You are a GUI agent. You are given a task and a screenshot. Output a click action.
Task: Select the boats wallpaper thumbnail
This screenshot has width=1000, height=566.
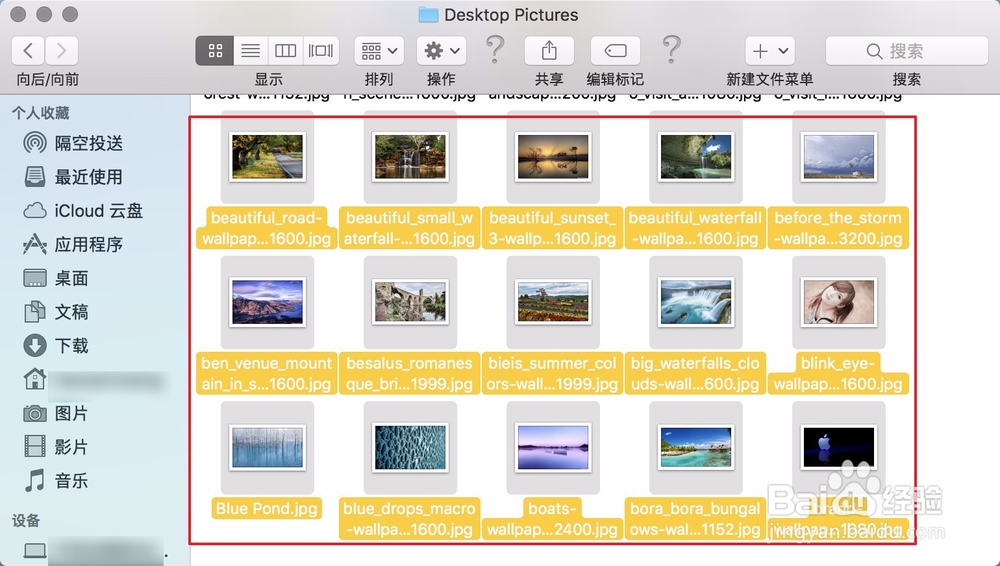(x=553, y=447)
